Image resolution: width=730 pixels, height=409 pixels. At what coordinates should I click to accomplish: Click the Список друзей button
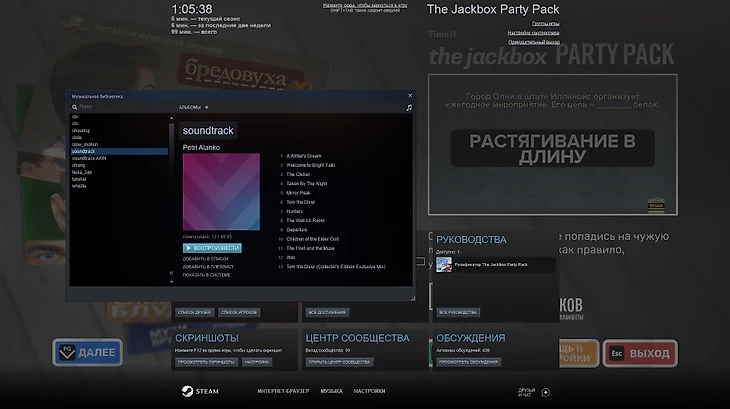pos(195,312)
